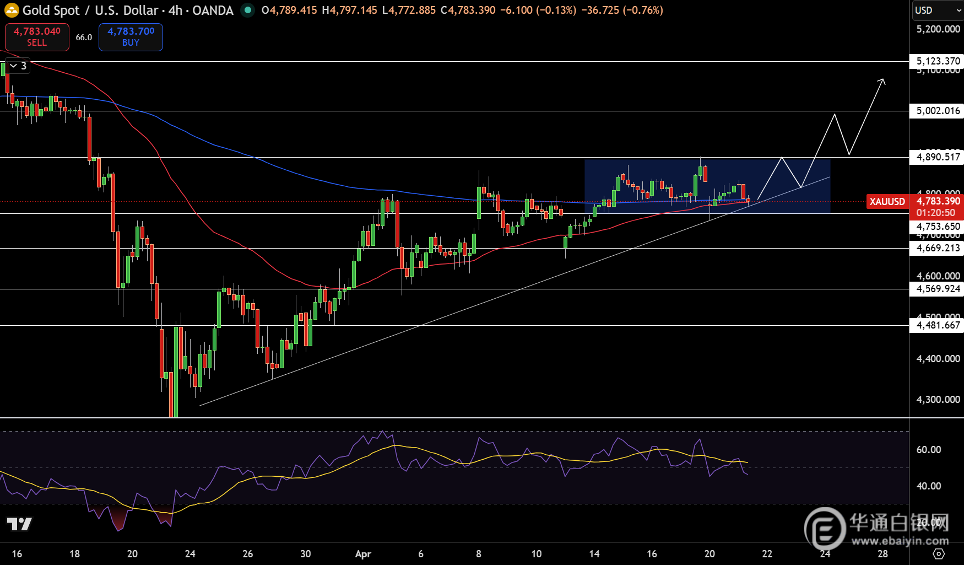Open the Gold Spot / U.S. Dollar symbol selector

[95, 11]
